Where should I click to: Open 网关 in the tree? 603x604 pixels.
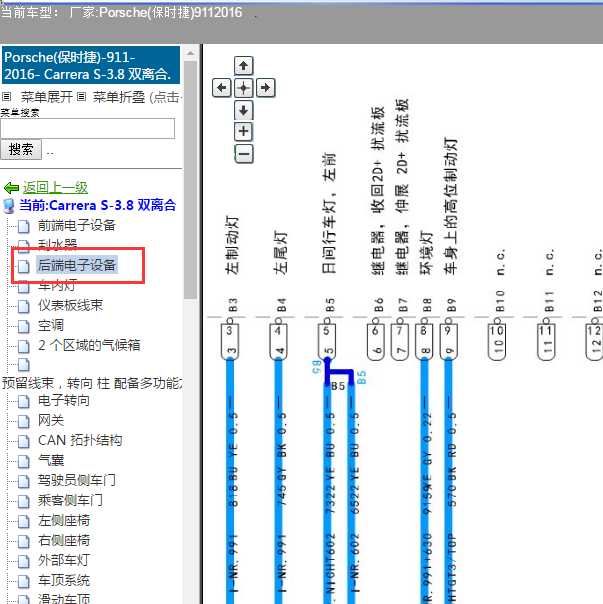tap(51, 420)
